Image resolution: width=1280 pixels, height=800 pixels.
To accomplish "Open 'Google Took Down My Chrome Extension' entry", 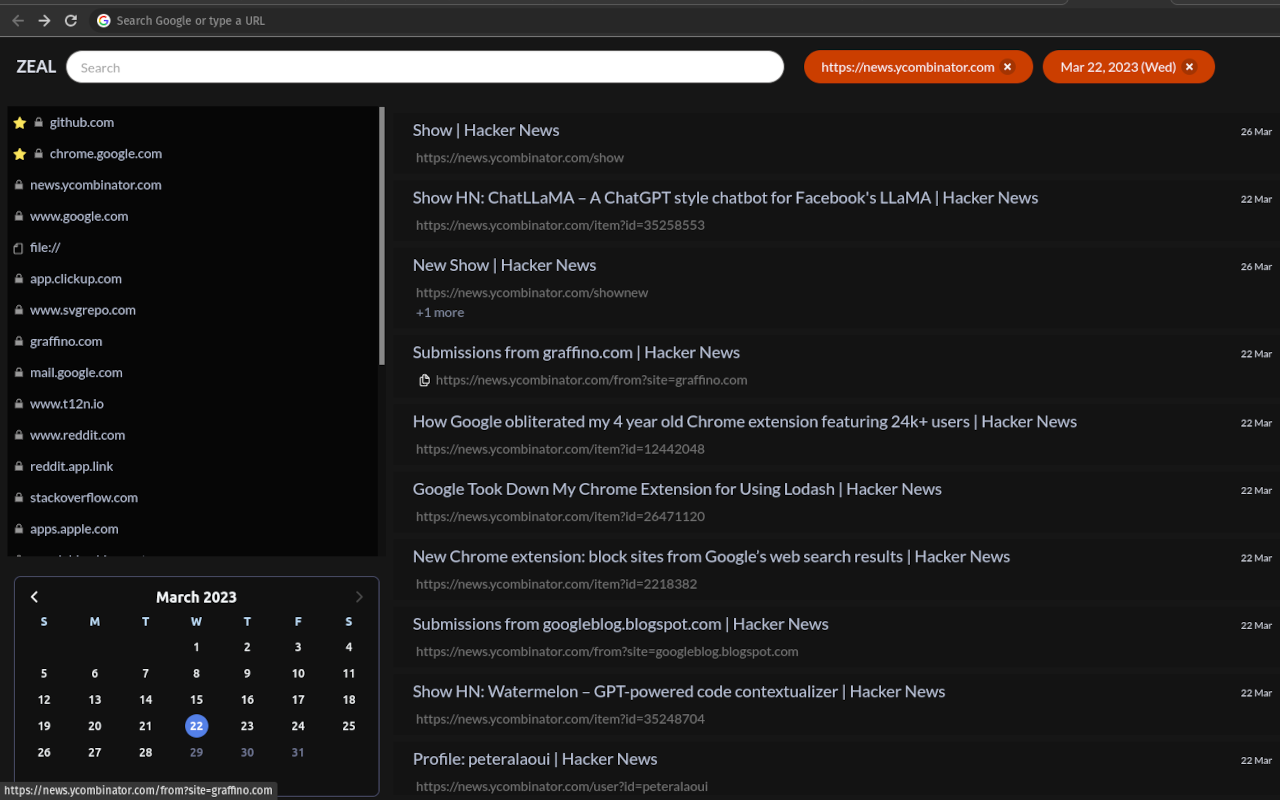I will point(677,489).
